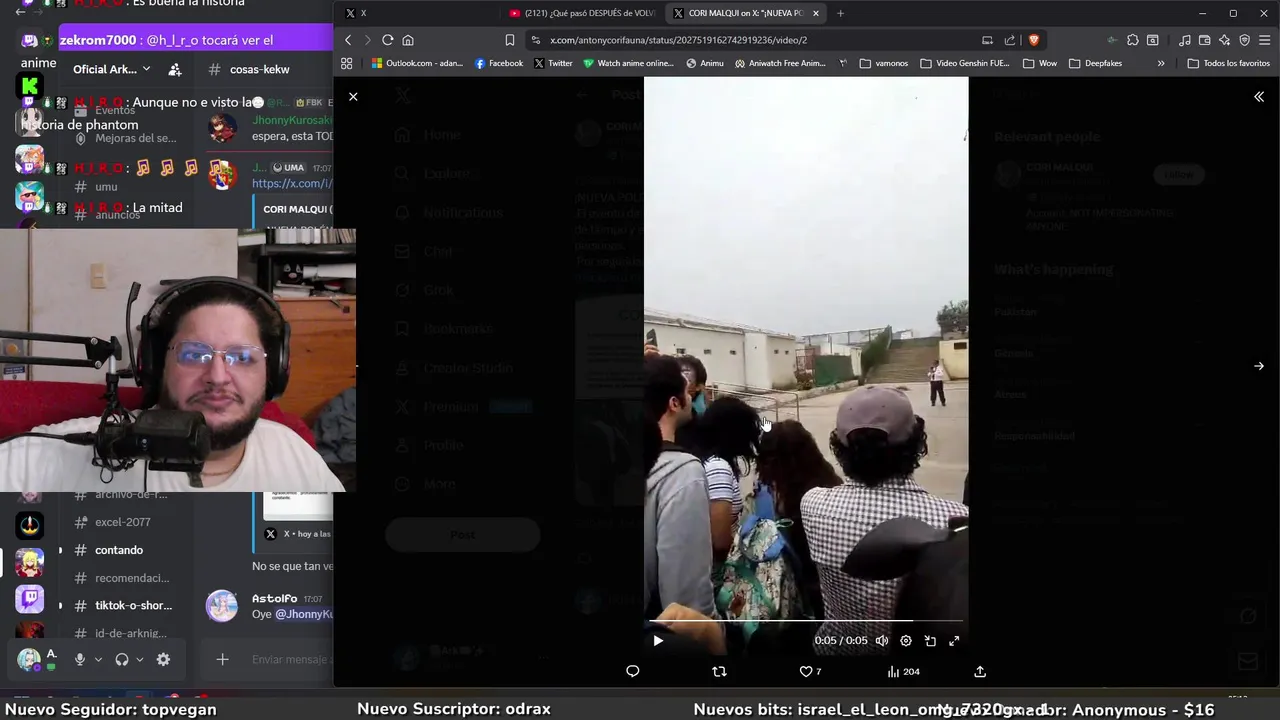Open a new browser tab
Screen dimensions: 1280x720
[x=840, y=13]
